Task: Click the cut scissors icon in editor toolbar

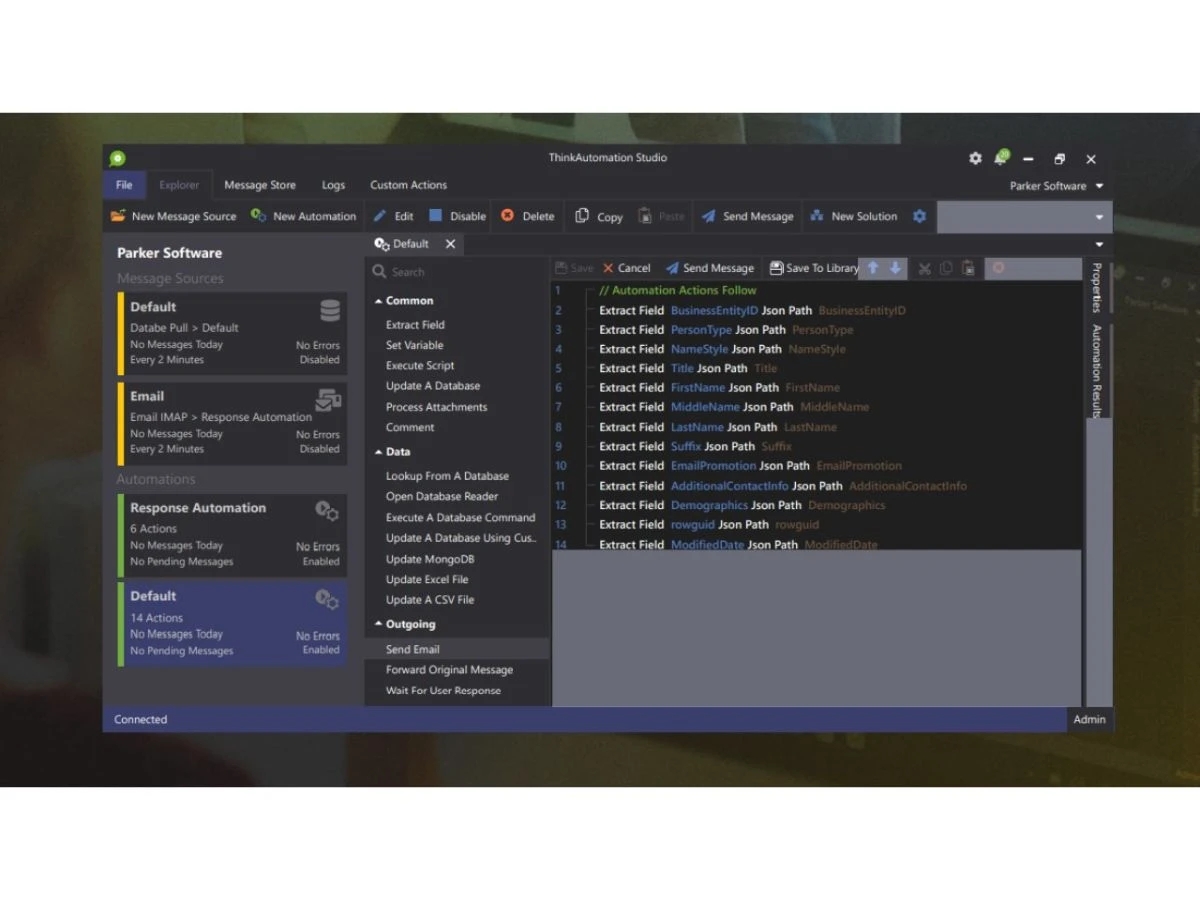Action: pos(924,268)
